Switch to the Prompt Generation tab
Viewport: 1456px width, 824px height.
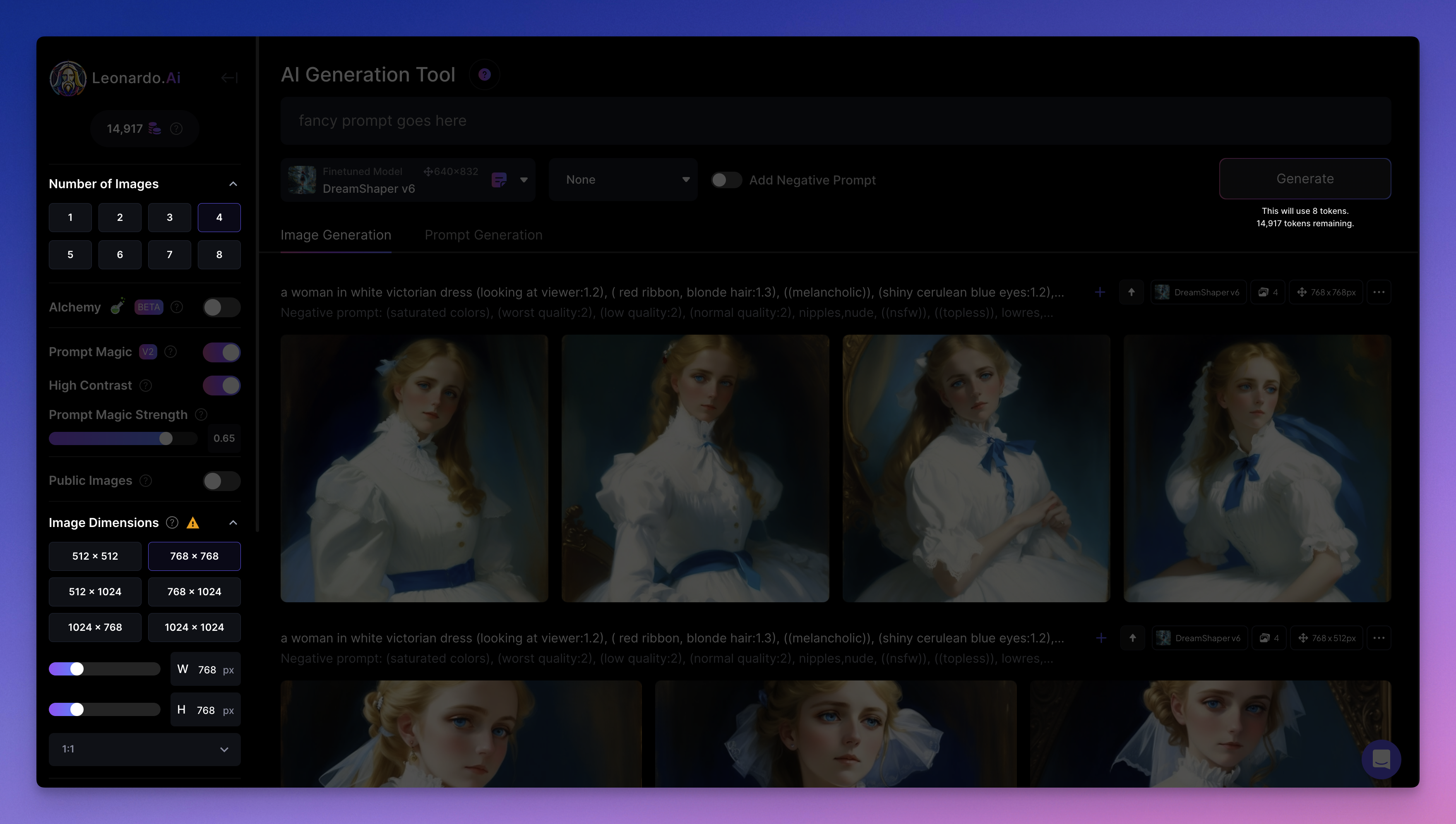click(483, 235)
